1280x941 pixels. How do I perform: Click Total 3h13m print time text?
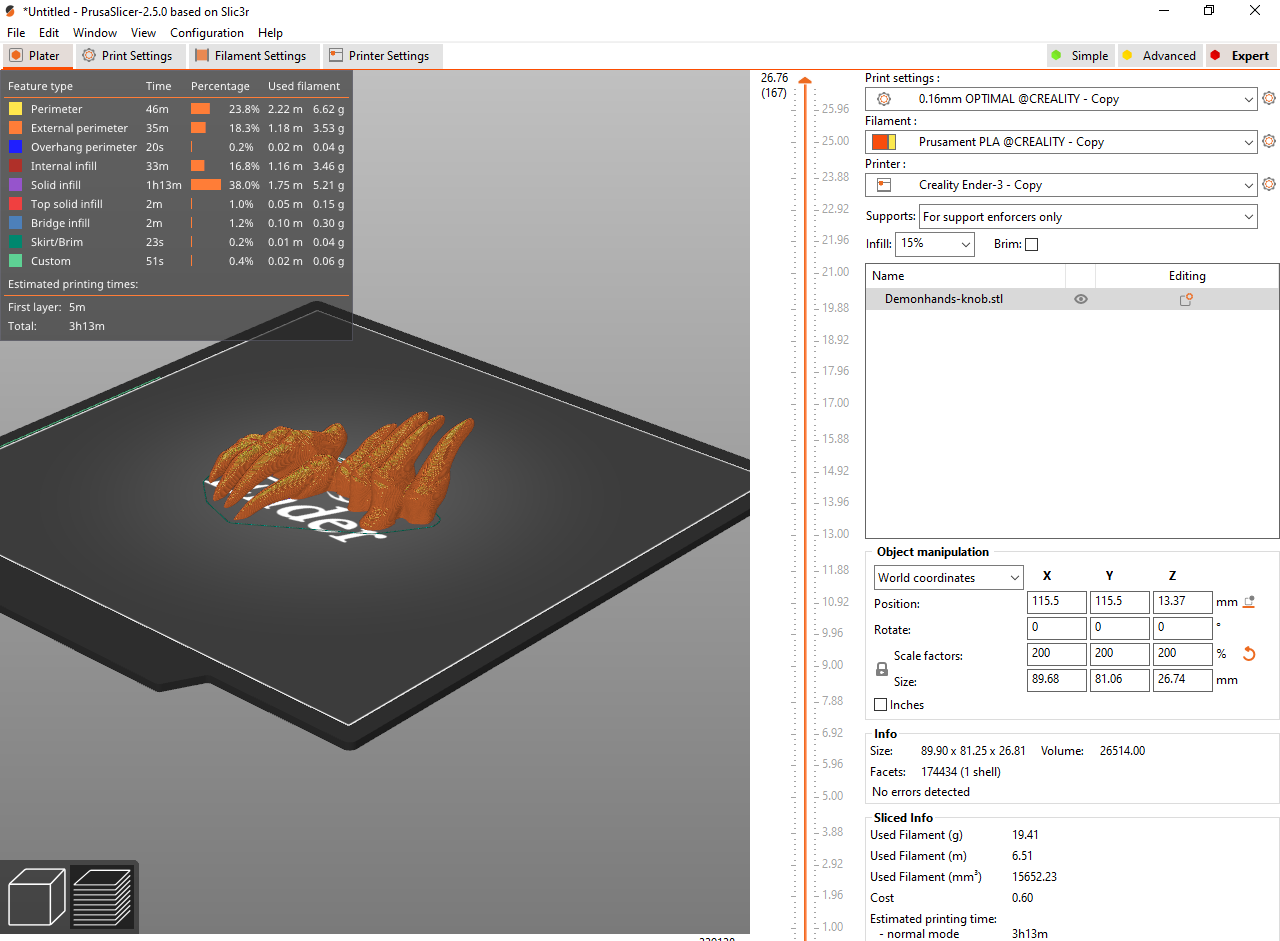[x=87, y=326]
